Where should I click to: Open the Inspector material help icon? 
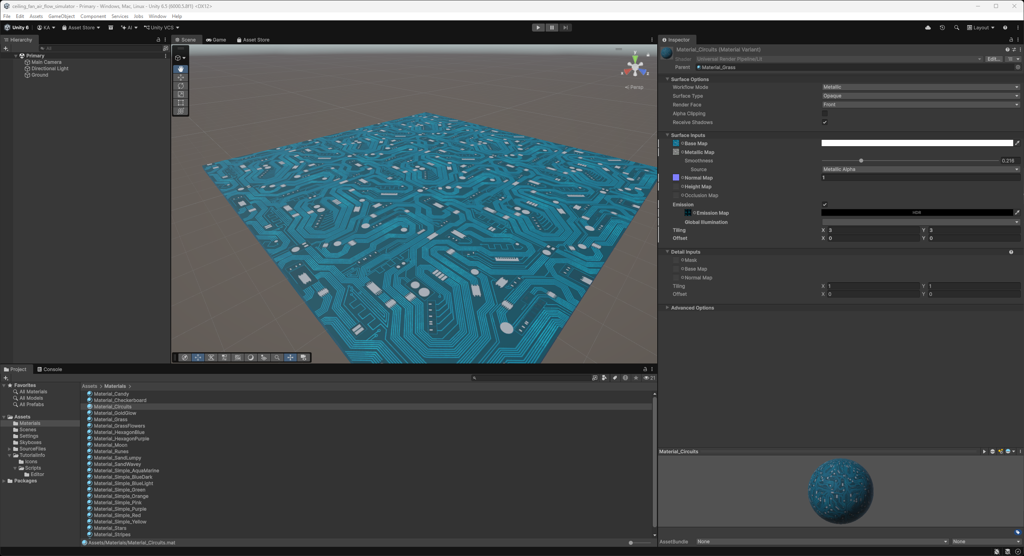(x=1008, y=50)
